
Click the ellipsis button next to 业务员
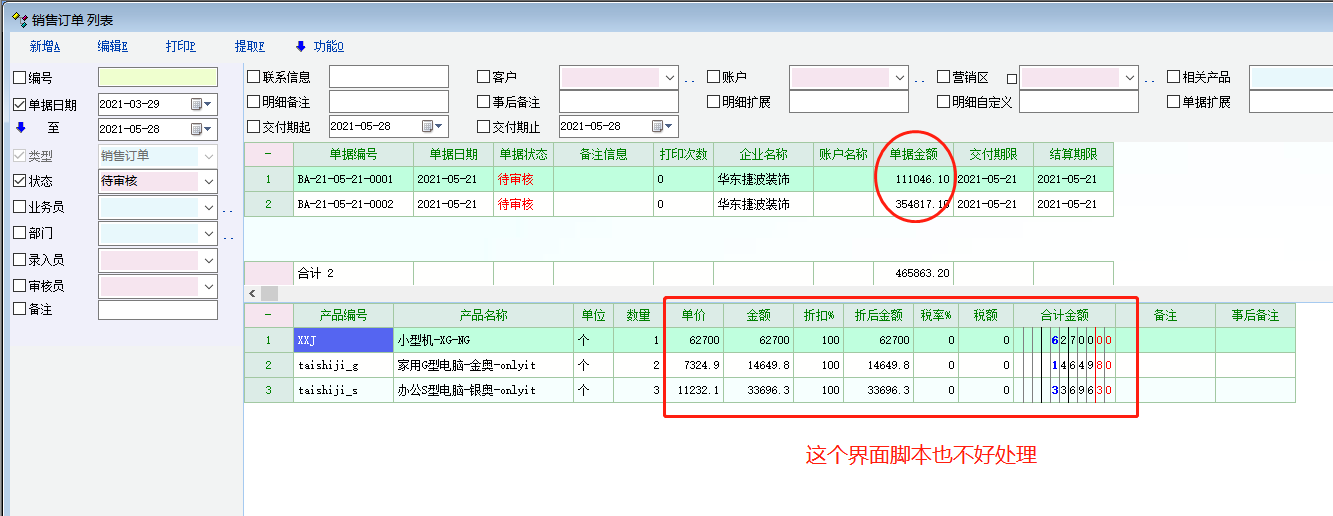point(227,210)
